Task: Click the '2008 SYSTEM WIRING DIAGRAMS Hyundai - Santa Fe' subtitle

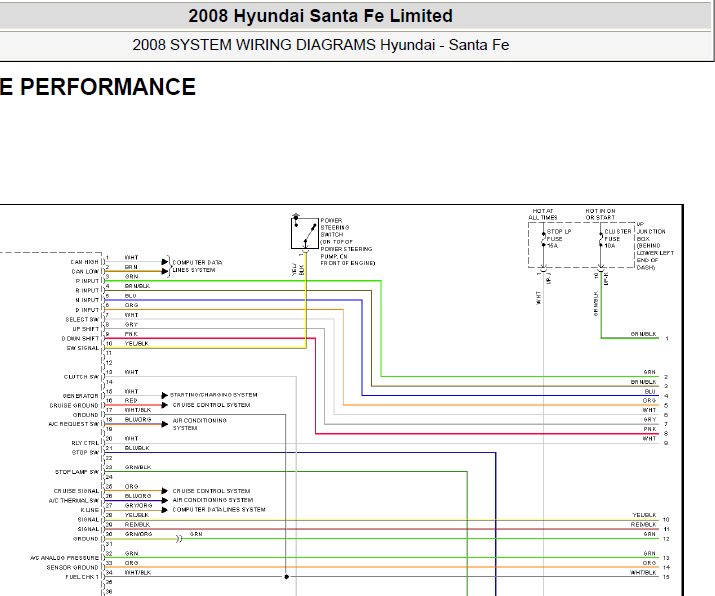Action: [321, 45]
